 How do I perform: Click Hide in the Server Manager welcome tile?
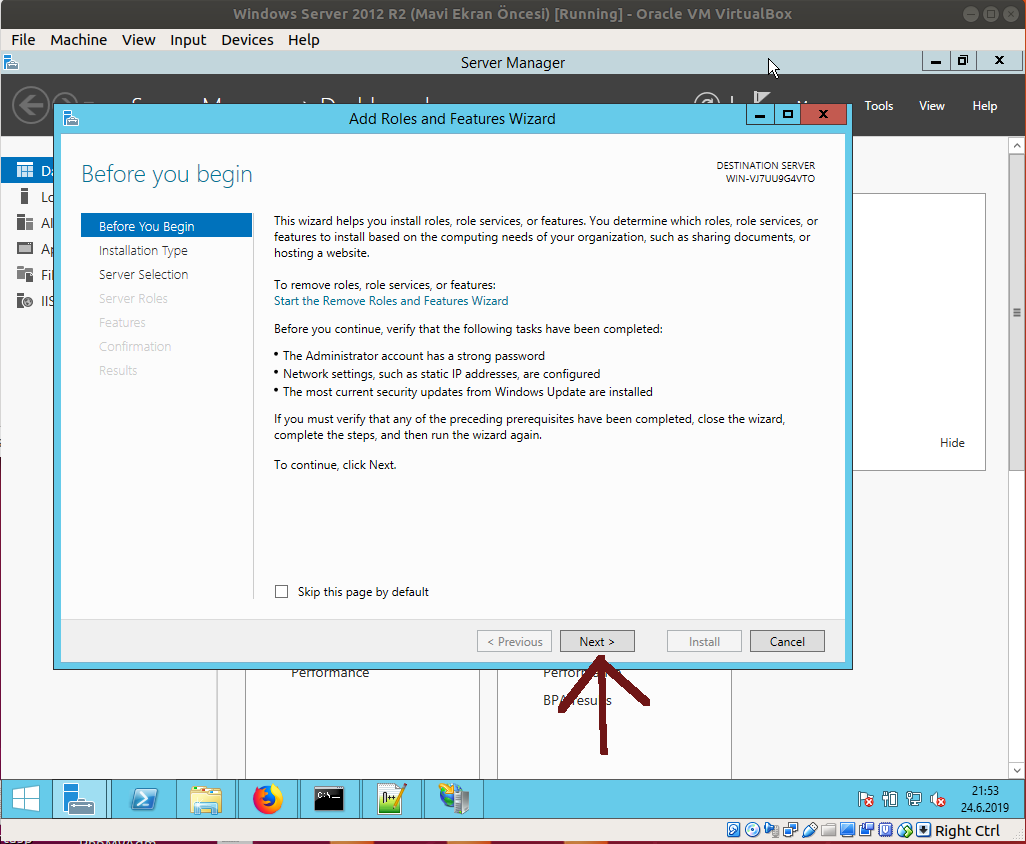coord(952,443)
